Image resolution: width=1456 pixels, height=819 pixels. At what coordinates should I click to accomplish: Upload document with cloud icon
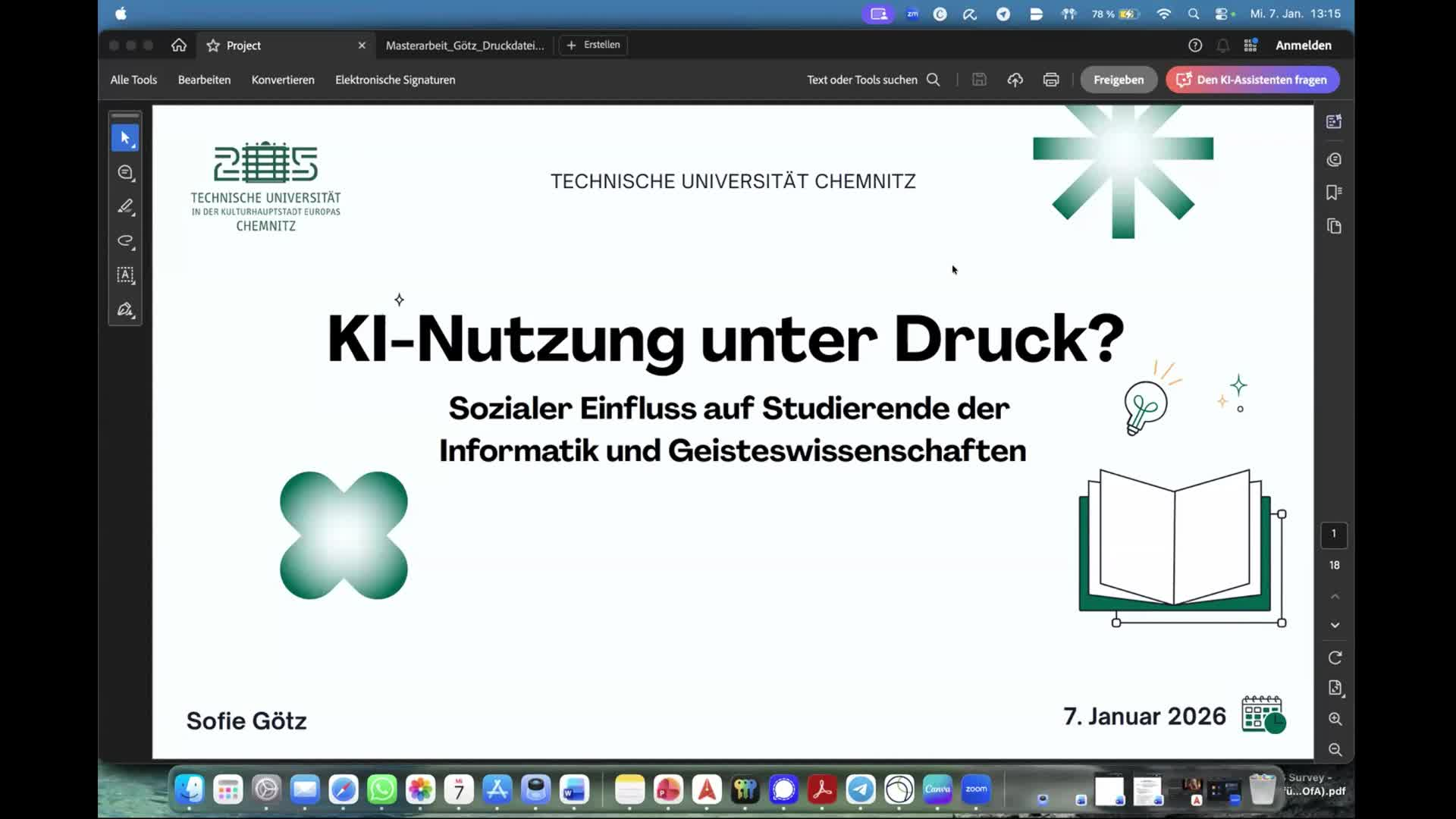[1015, 80]
